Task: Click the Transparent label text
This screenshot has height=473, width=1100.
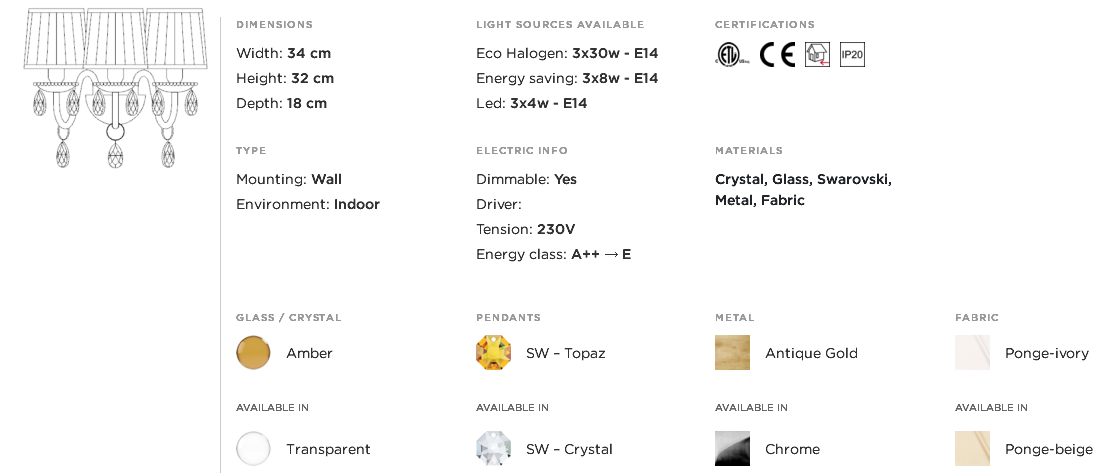Action: (x=328, y=449)
